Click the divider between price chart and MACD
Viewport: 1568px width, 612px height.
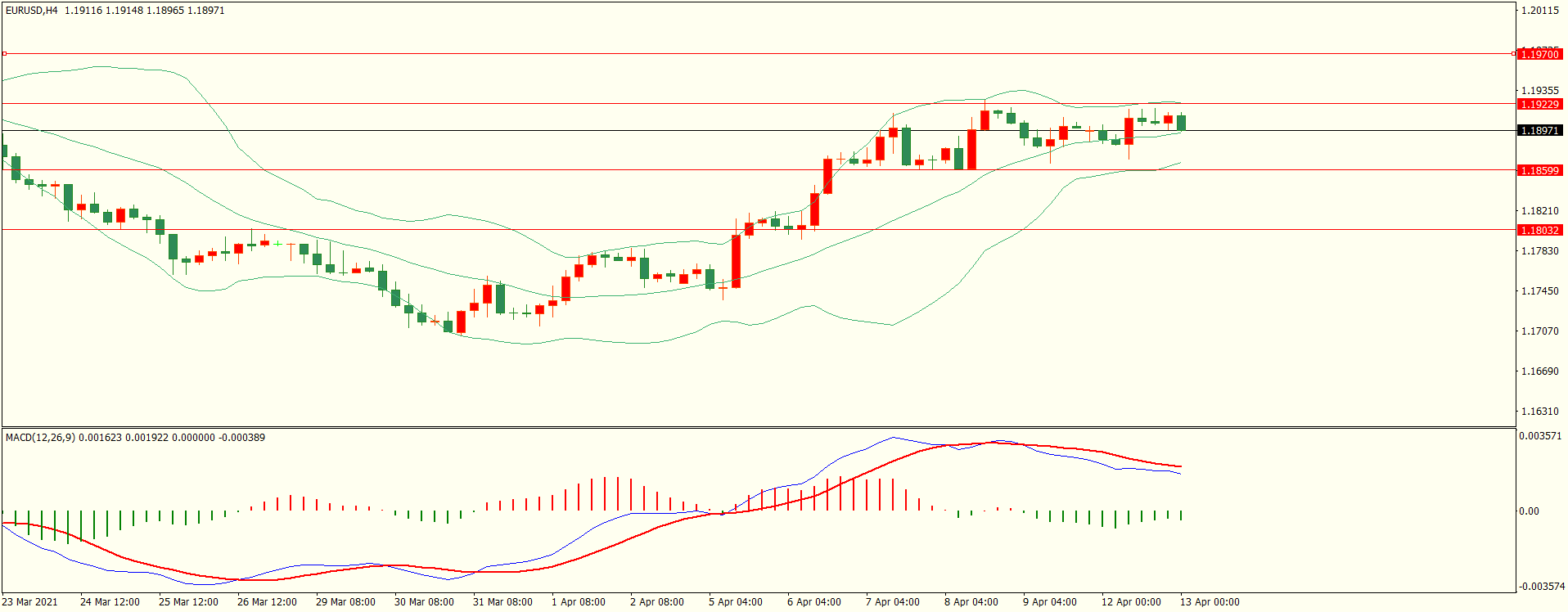click(x=758, y=427)
